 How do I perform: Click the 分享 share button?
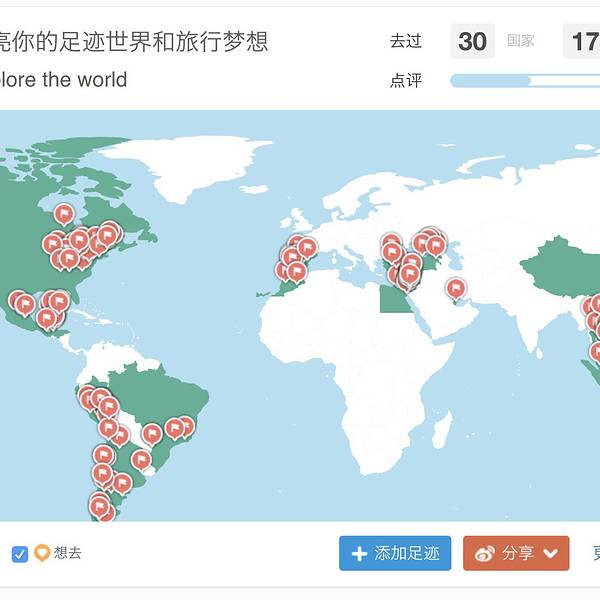[516, 554]
